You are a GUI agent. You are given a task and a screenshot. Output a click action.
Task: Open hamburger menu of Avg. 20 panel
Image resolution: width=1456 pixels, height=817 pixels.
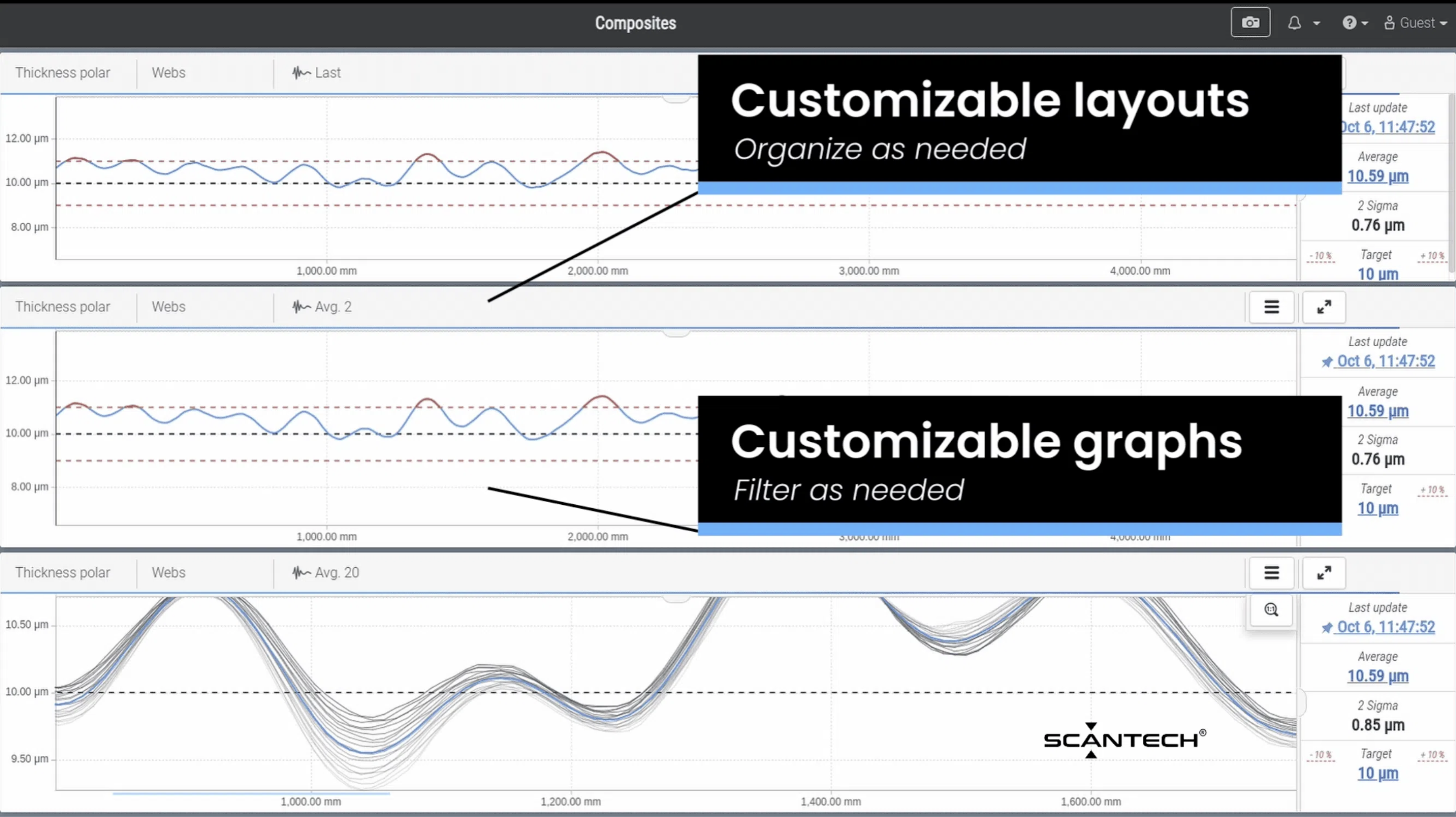pos(1271,573)
